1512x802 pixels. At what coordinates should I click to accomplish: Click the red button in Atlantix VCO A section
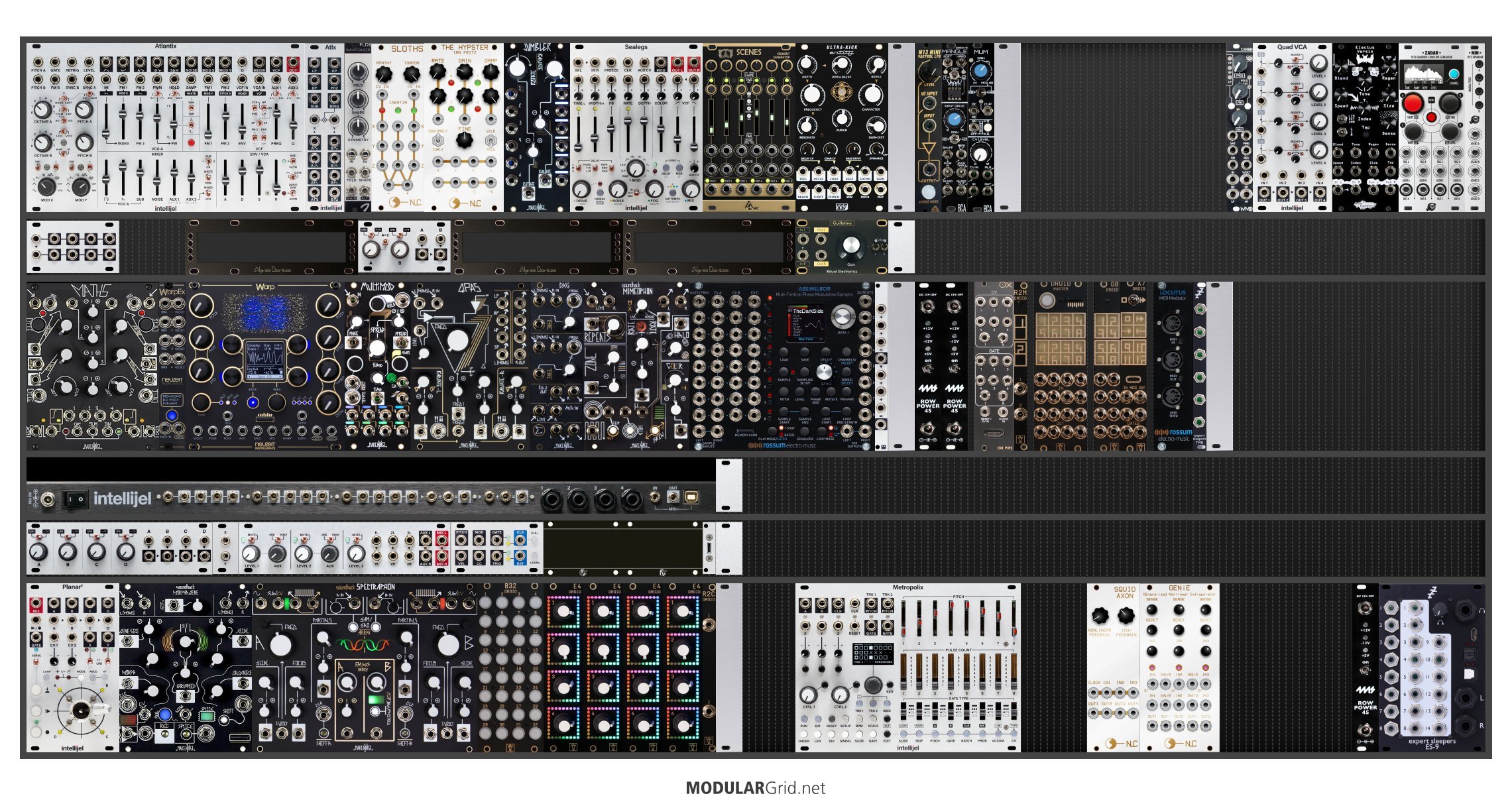[x=191, y=143]
